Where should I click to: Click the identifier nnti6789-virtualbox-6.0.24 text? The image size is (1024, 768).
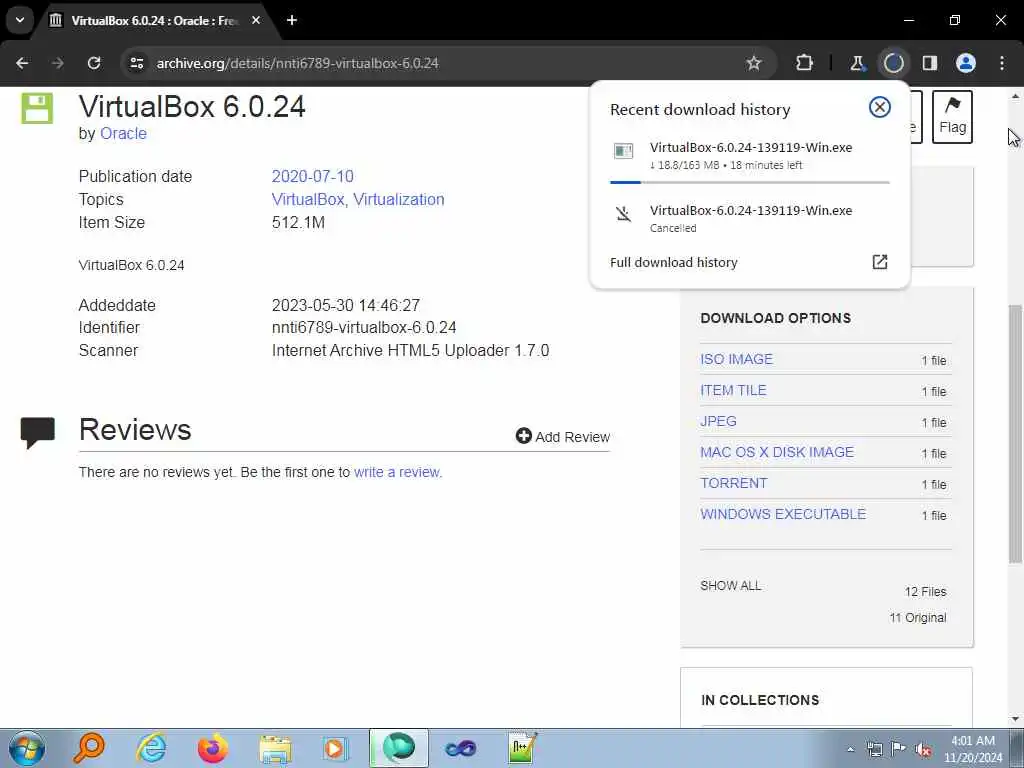[x=364, y=327]
